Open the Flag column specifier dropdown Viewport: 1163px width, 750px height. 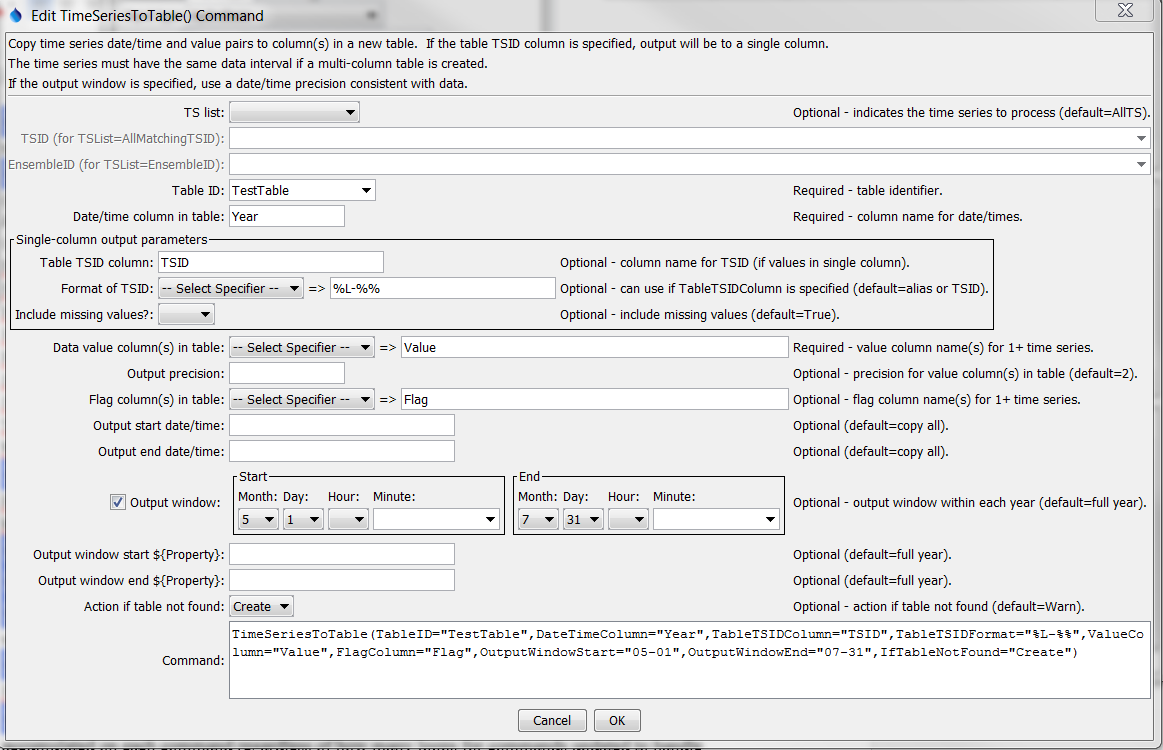pos(302,399)
